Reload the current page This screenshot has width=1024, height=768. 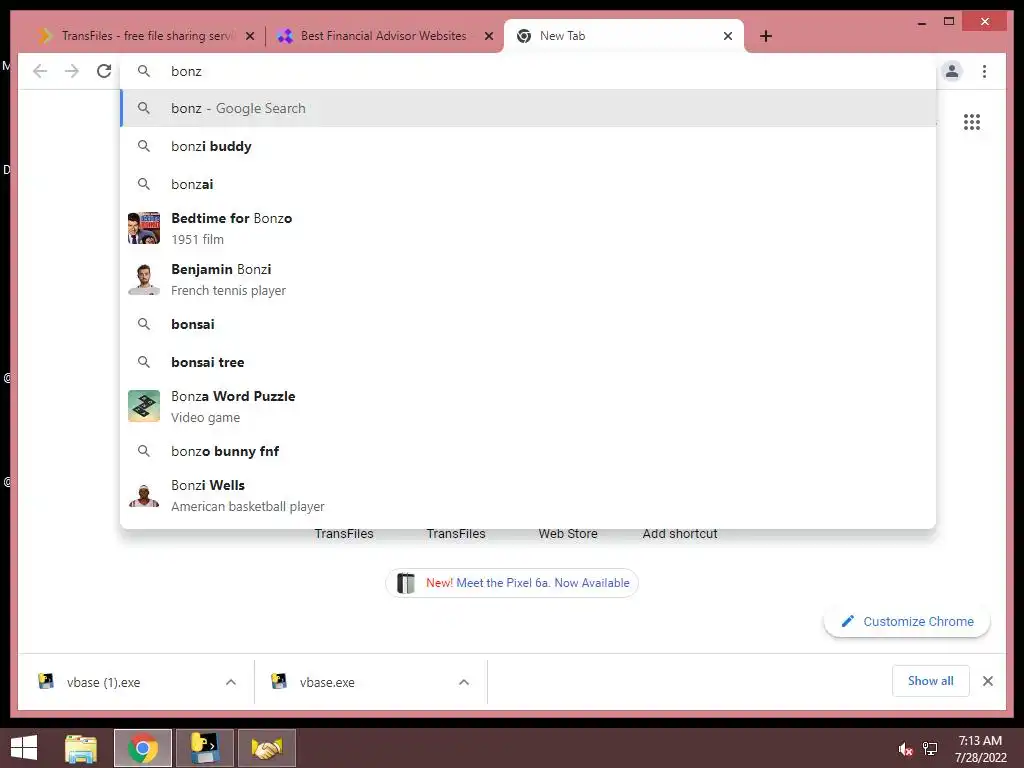pyautogui.click(x=104, y=71)
